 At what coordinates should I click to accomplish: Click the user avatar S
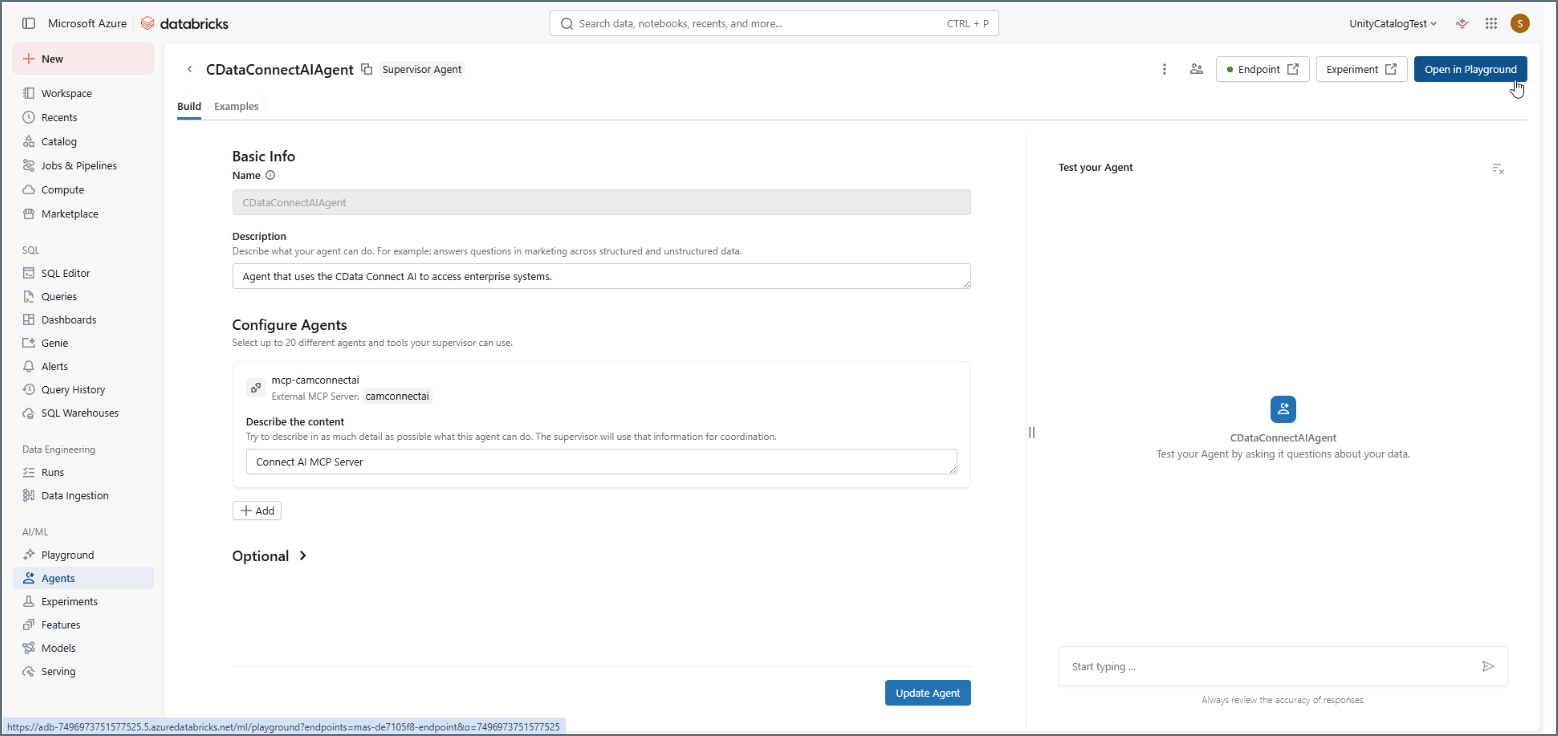point(1520,23)
